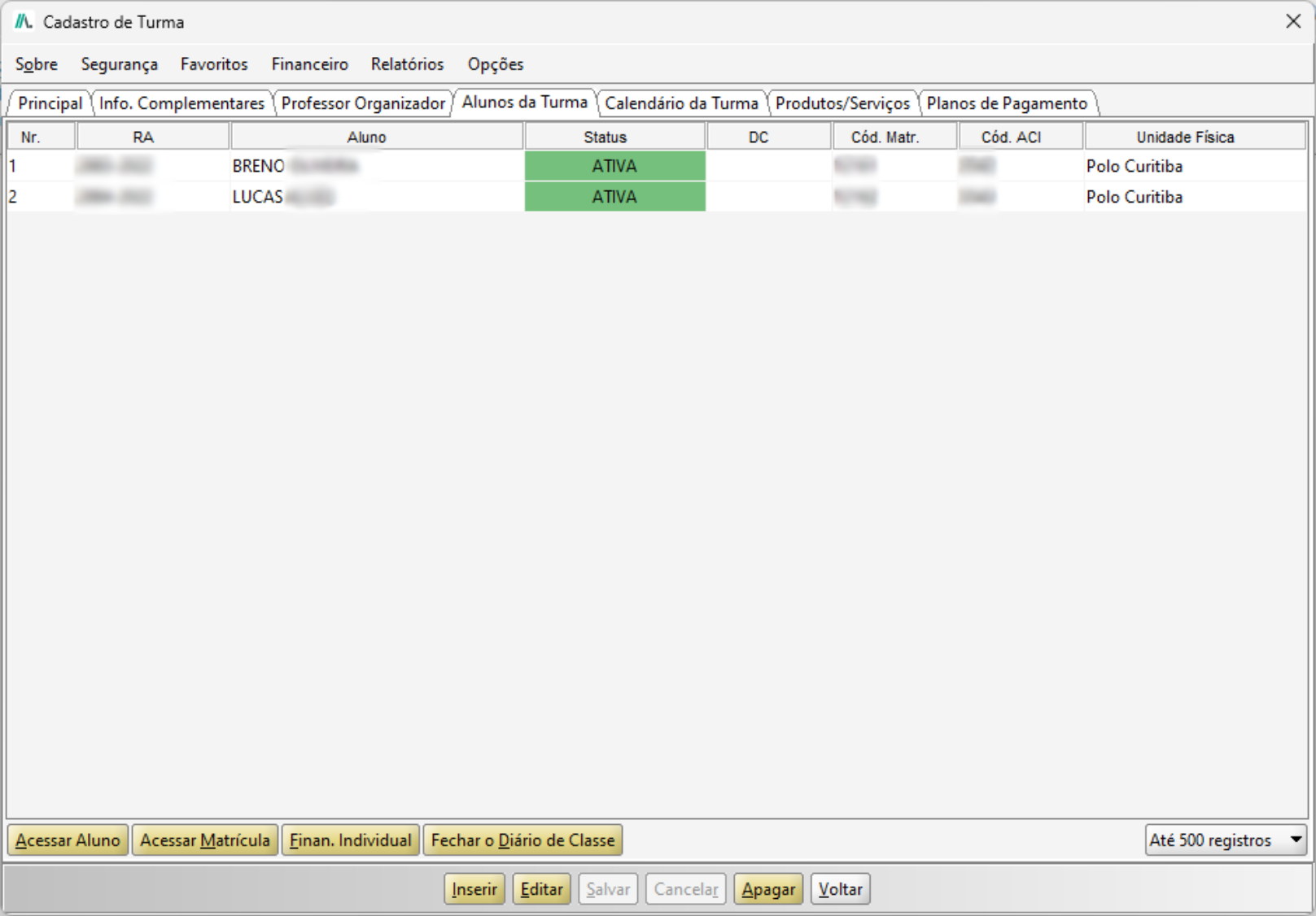Click ATIVA status in BRENO's row

coord(614,166)
